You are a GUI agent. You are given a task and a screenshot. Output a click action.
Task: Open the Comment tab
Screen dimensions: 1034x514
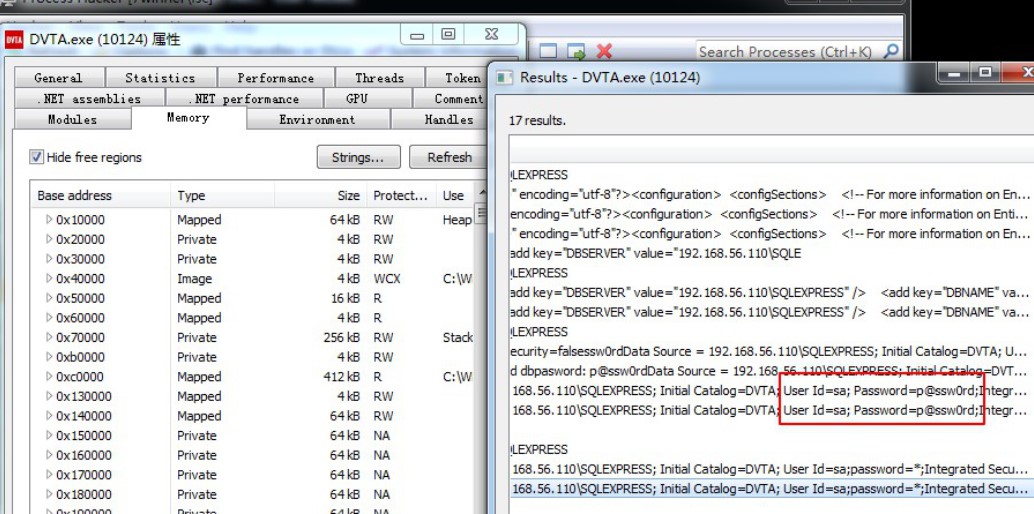tap(451, 99)
